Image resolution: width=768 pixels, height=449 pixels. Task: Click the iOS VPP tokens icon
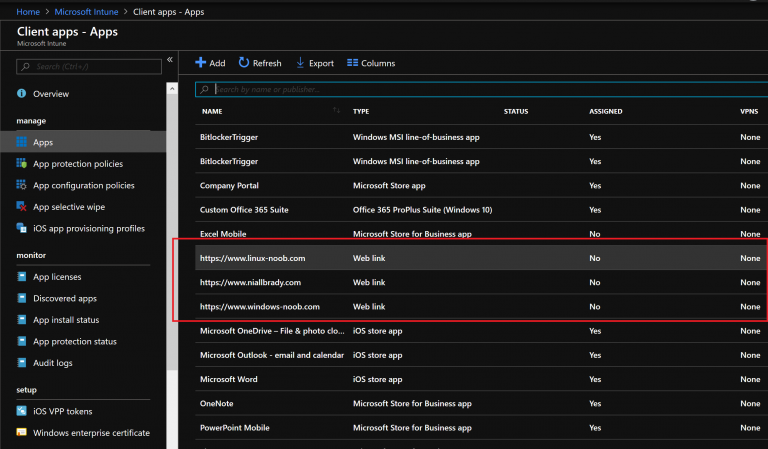click(21, 411)
